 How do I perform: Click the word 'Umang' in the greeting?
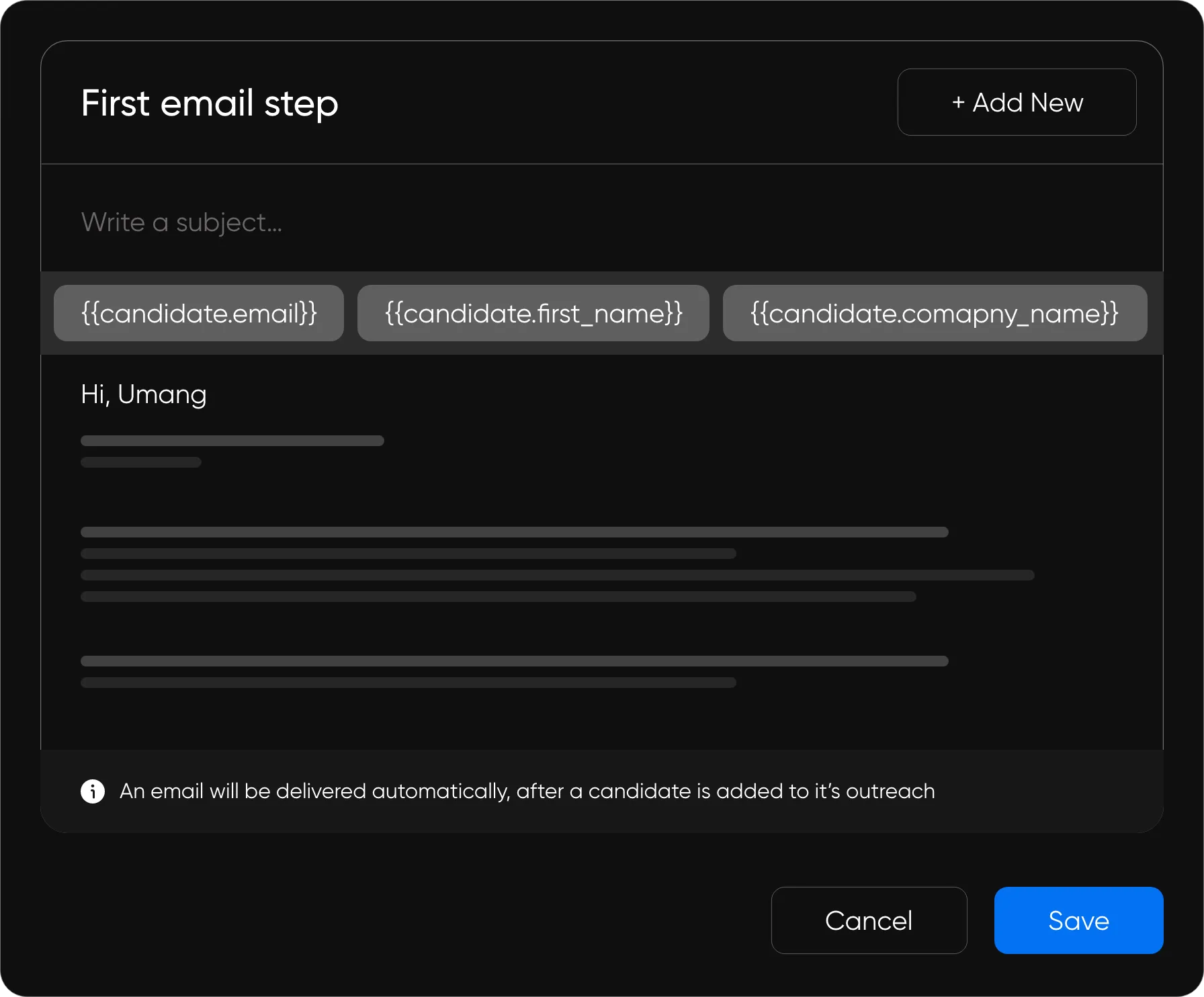point(162,394)
